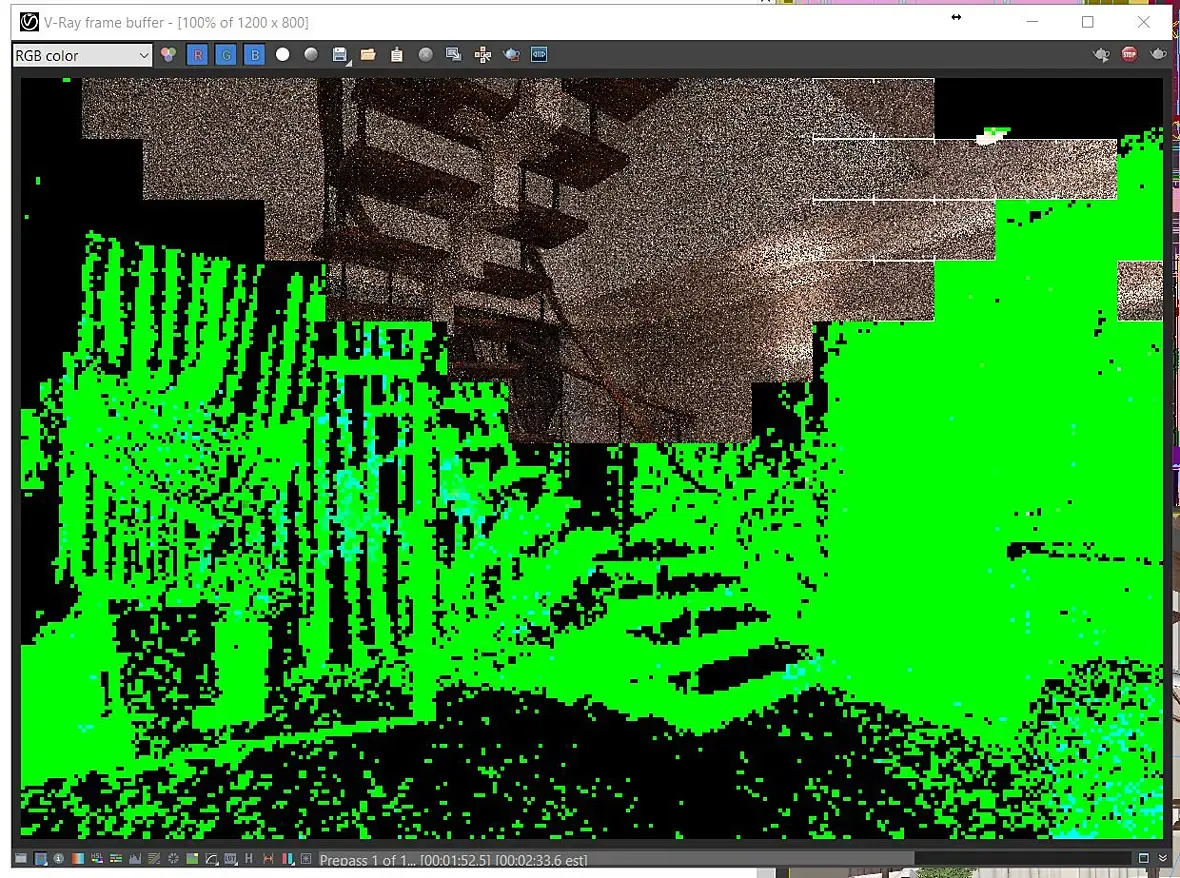Activate region render teapot icon
1180x878 pixels.
(511, 54)
